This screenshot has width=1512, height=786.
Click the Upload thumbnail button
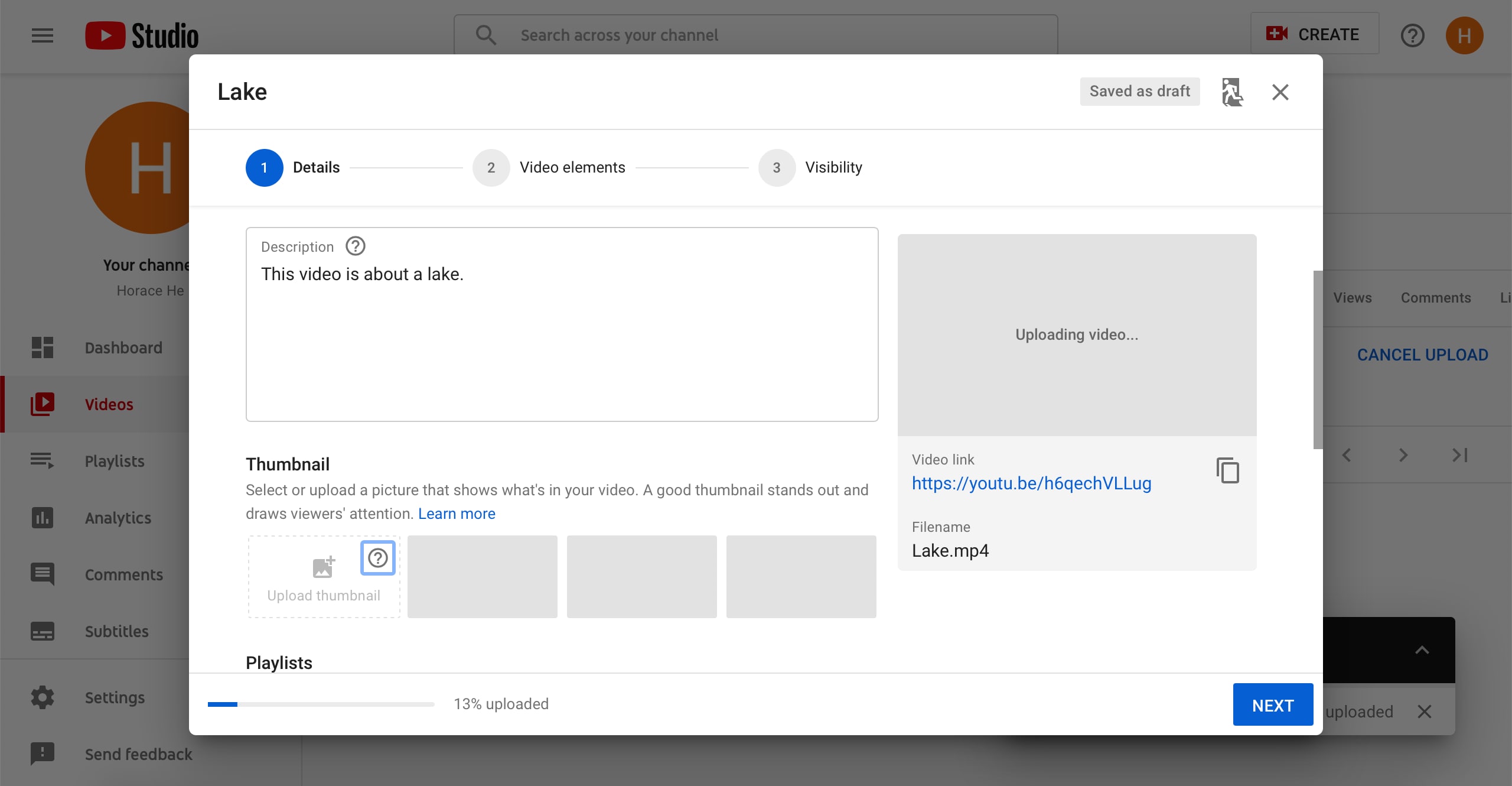[x=323, y=576]
